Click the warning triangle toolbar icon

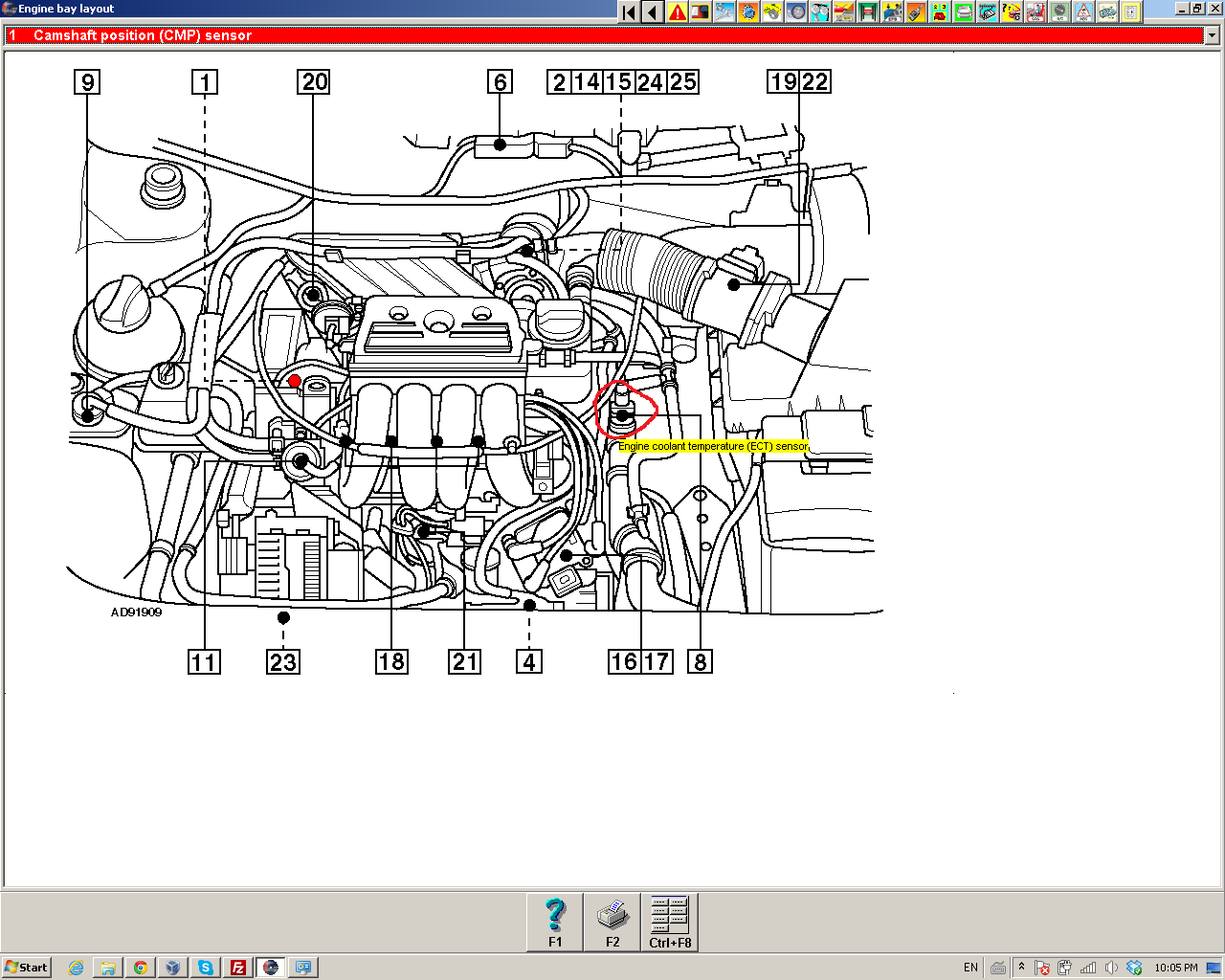click(677, 12)
